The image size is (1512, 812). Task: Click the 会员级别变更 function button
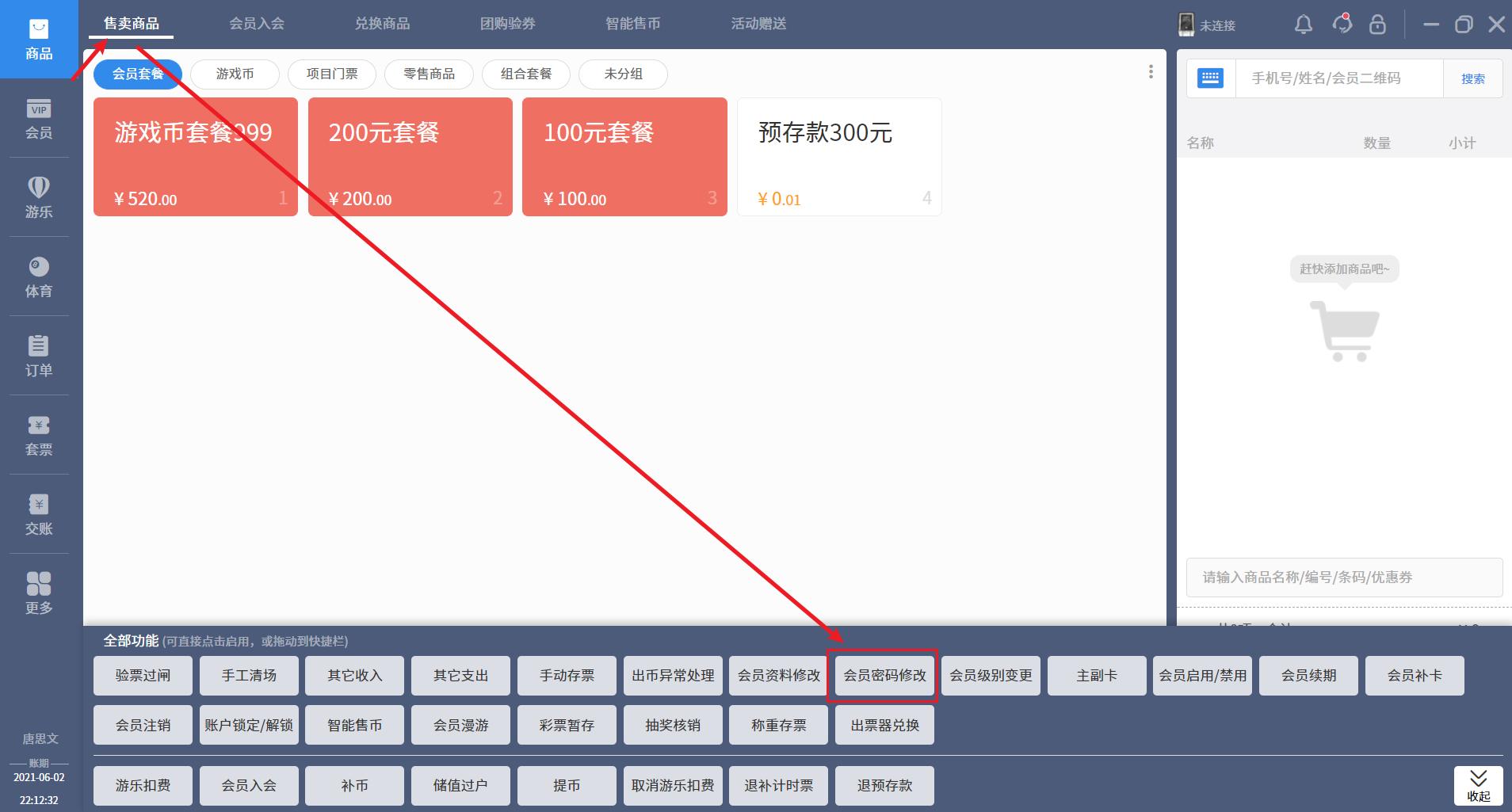pyautogui.click(x=991, y=676)
